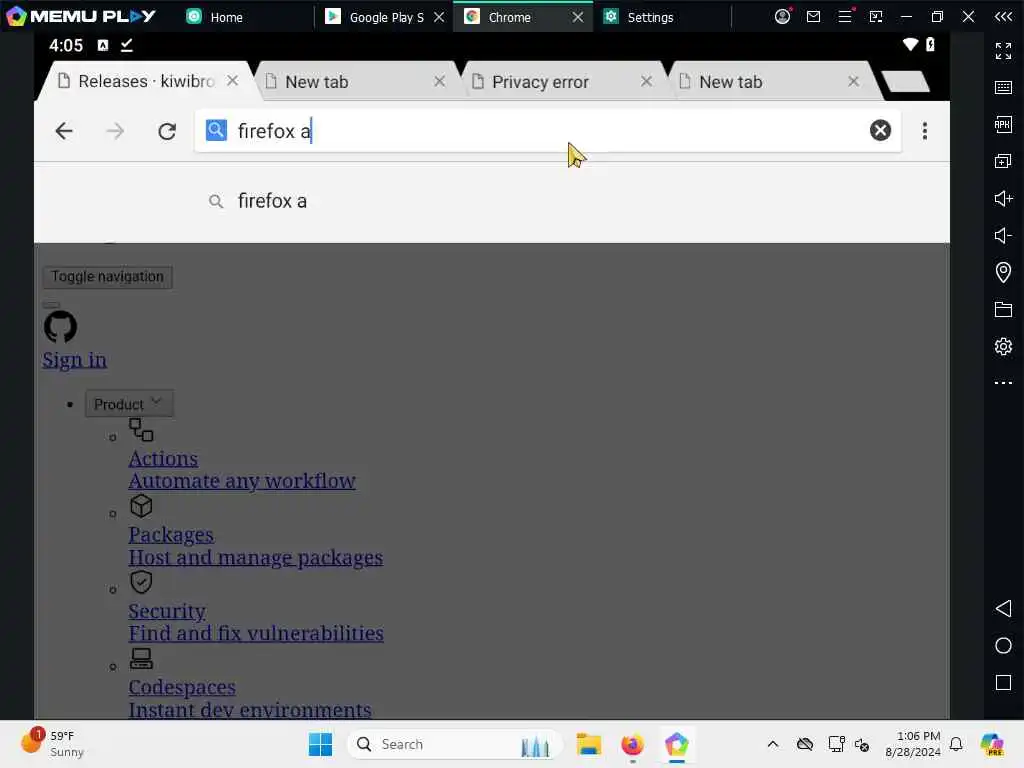Image resolution: width=1024 pixels, height=768 pixels.
Task: Click the Sign in link
Action: (x=74, y=360)
